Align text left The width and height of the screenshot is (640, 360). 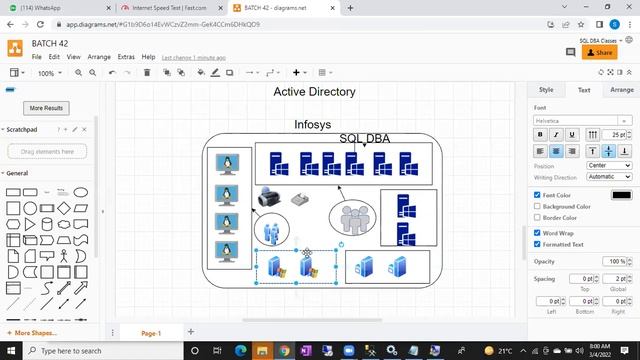(x=540, y=151)
